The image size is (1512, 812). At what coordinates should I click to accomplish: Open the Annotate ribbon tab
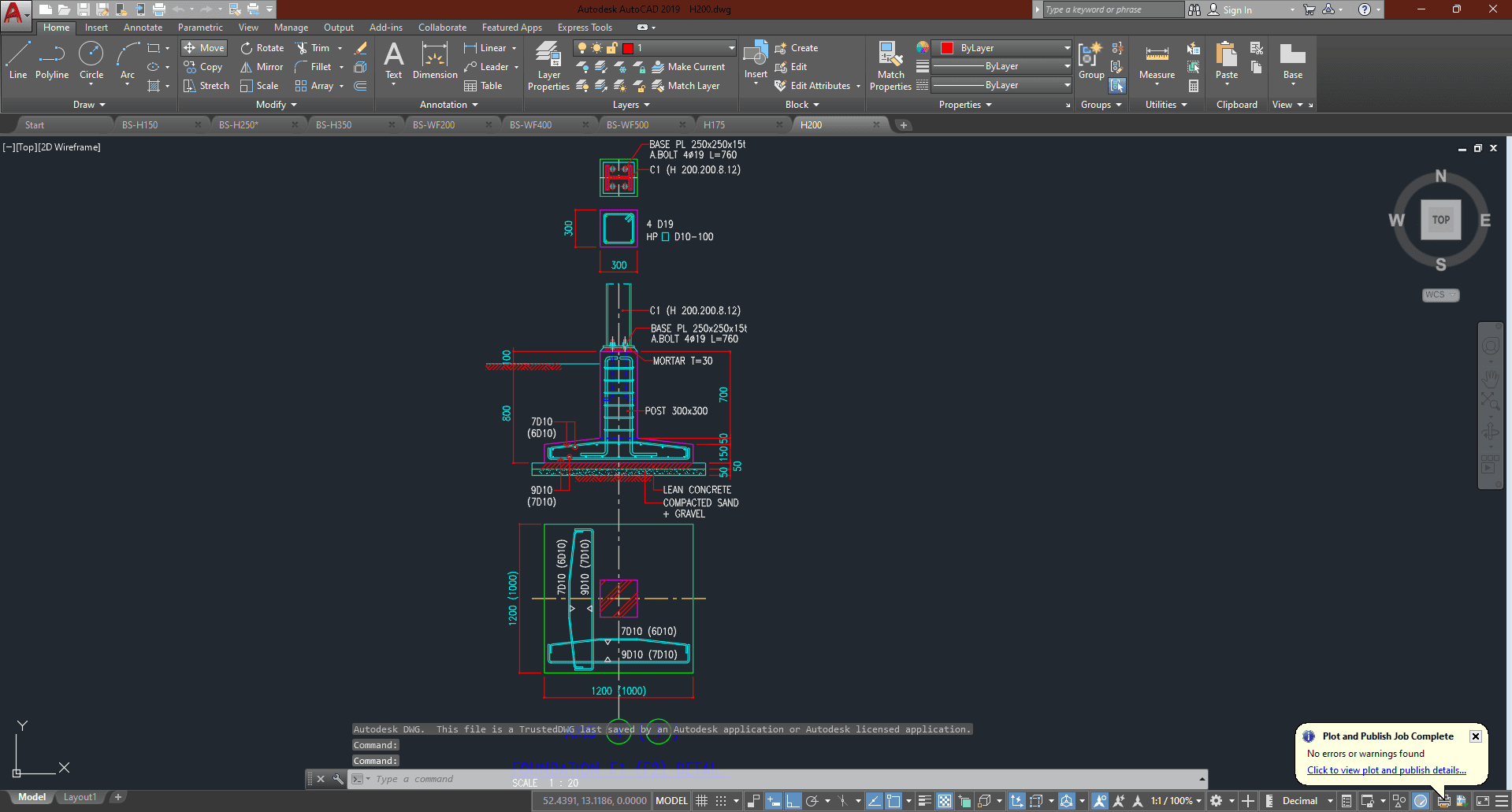[143, 28]
